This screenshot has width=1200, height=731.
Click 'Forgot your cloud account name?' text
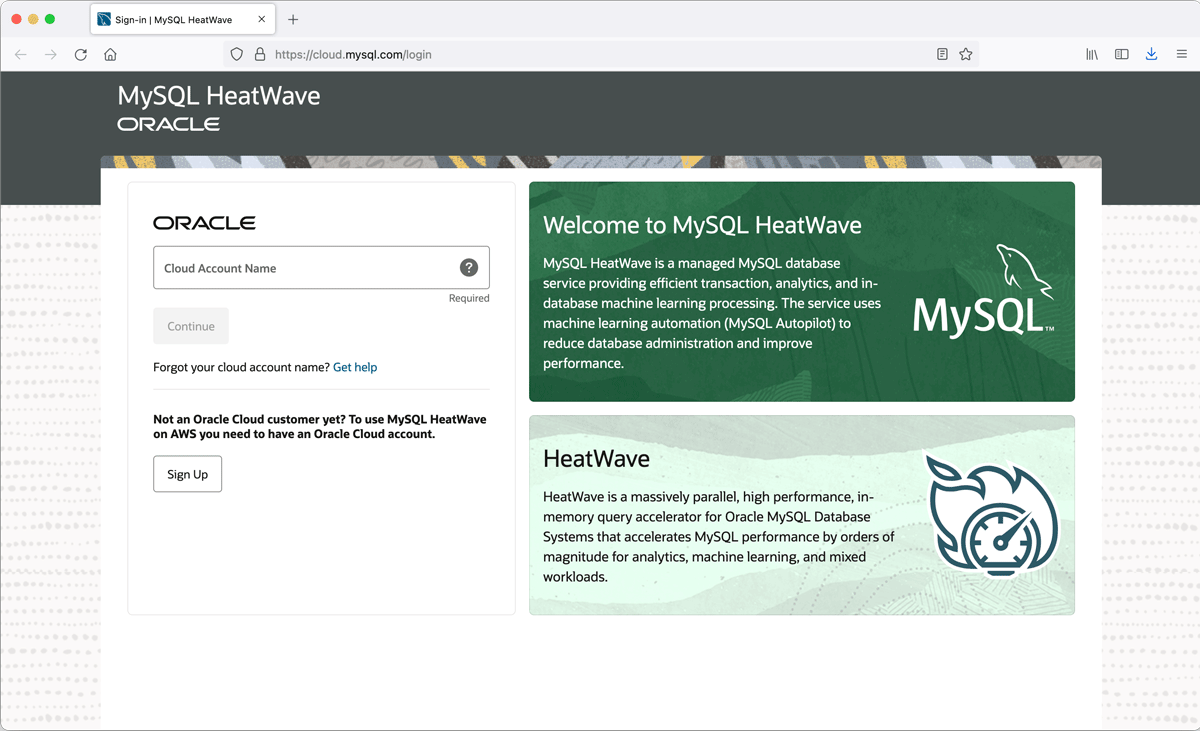coord(241,367)
